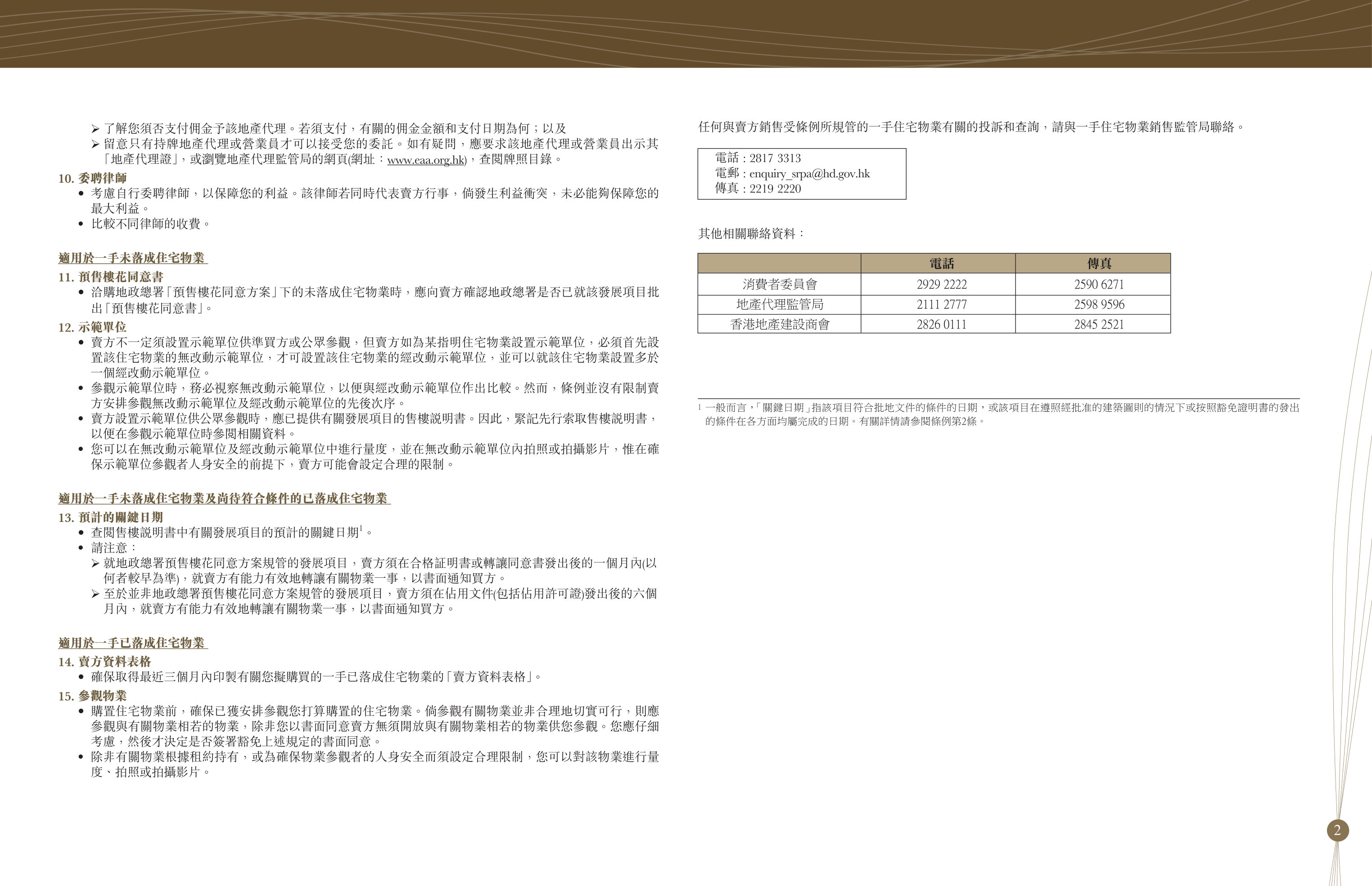Select the 消費者委員會 table row label
1372x886 pixels.
(x=780, y=284)
